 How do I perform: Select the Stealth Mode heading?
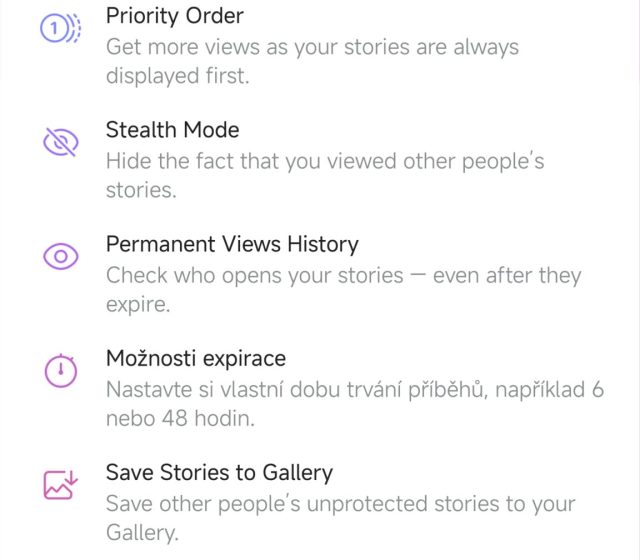click(172, 130)
